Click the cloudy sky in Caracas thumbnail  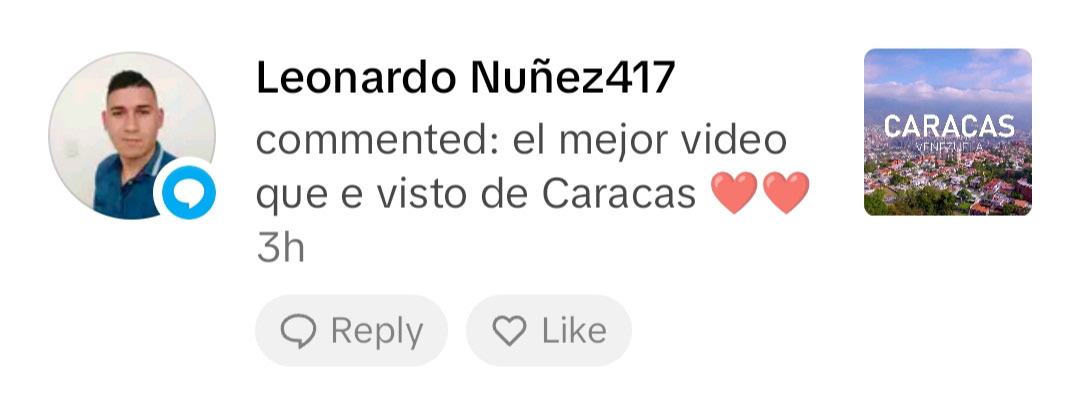coord(948,76)
